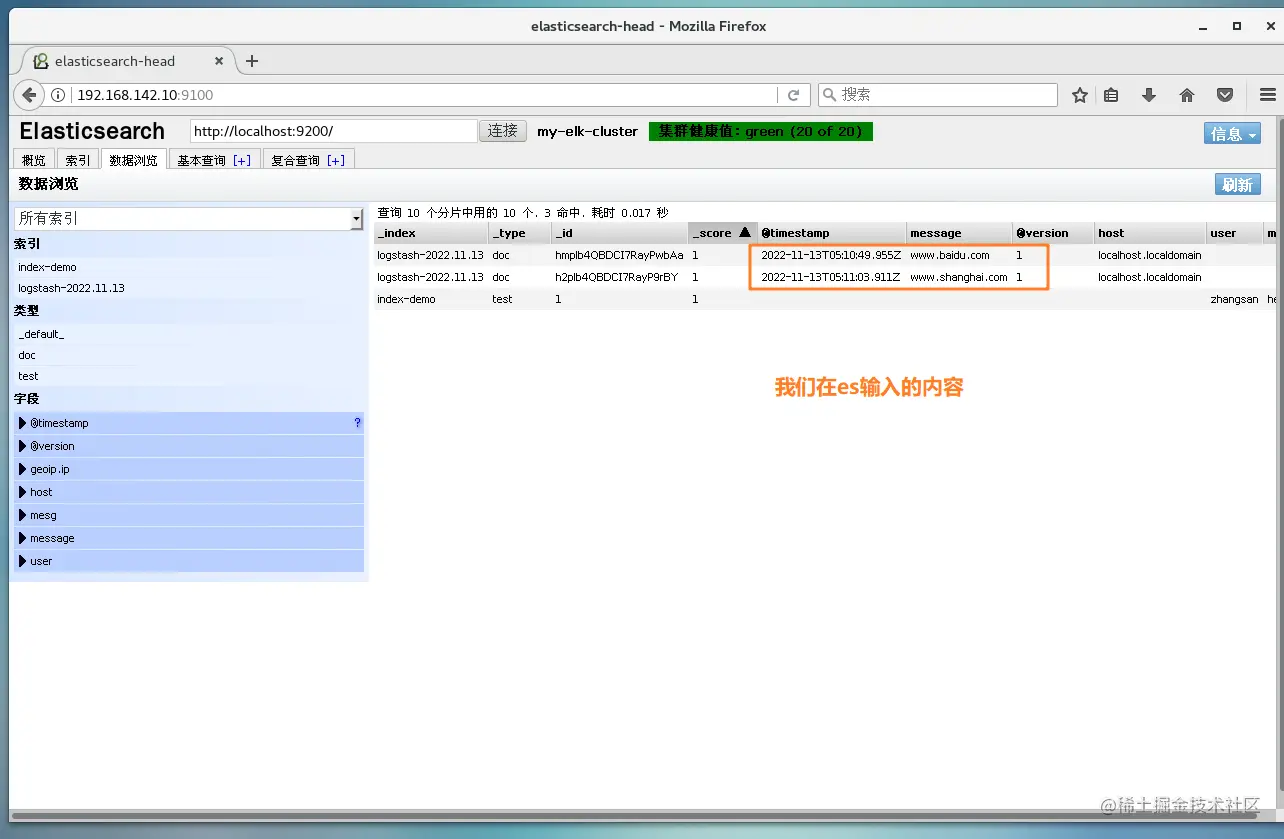
Task: Click the Firefox home icon
Action: click(x=1186, y=94)
